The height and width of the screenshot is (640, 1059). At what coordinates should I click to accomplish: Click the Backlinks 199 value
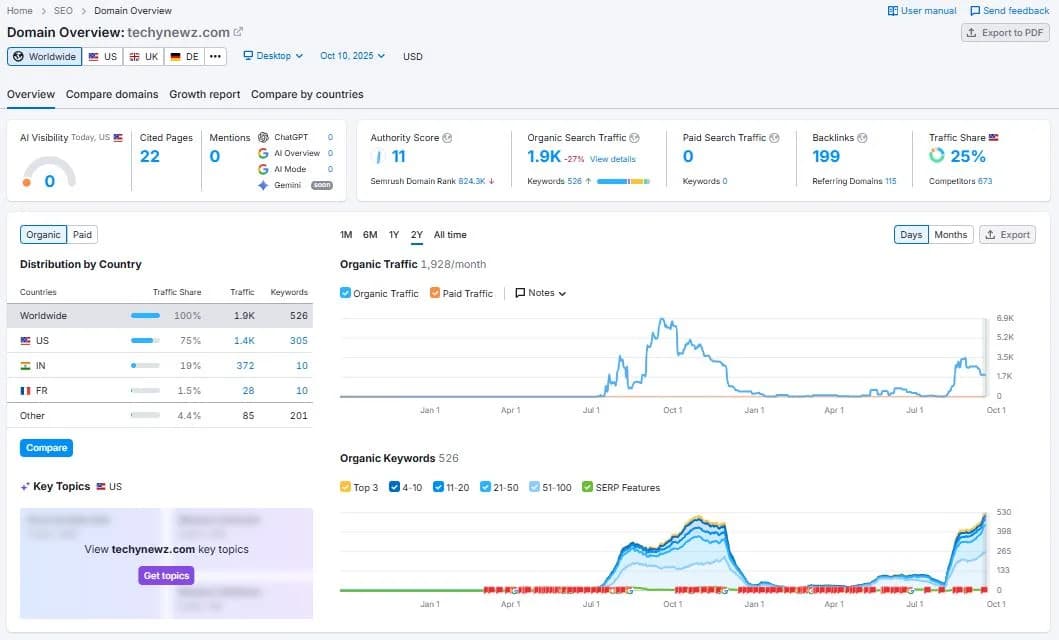[x=826, y=157]
